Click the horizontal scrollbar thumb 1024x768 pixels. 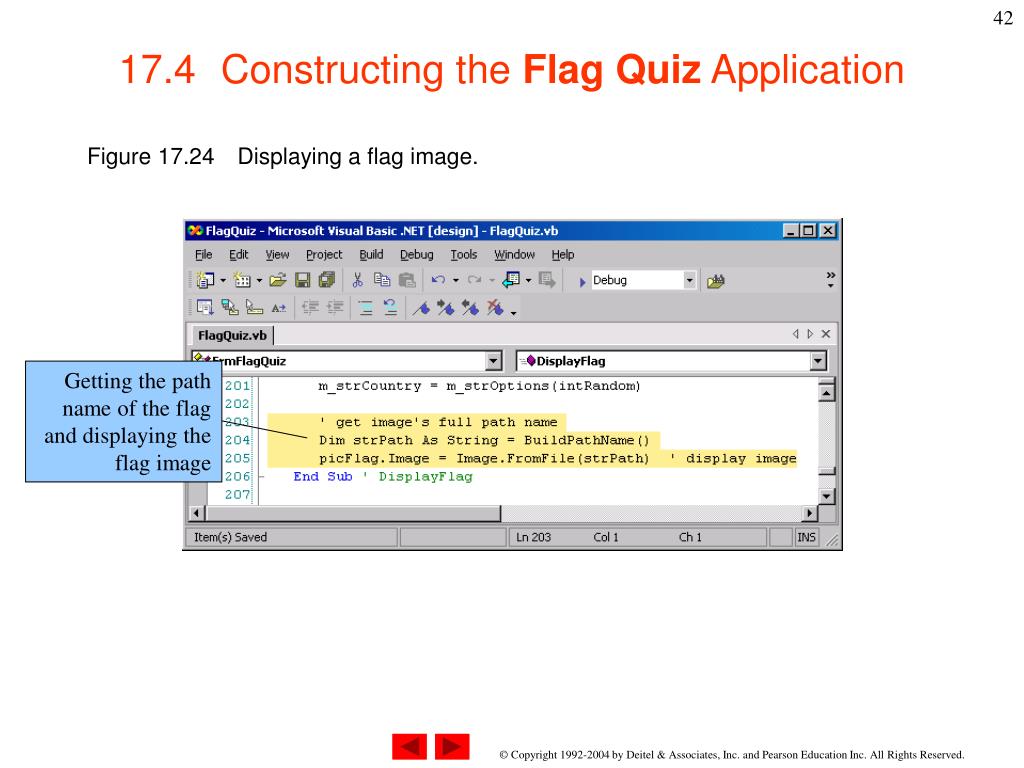coord(353,513)
